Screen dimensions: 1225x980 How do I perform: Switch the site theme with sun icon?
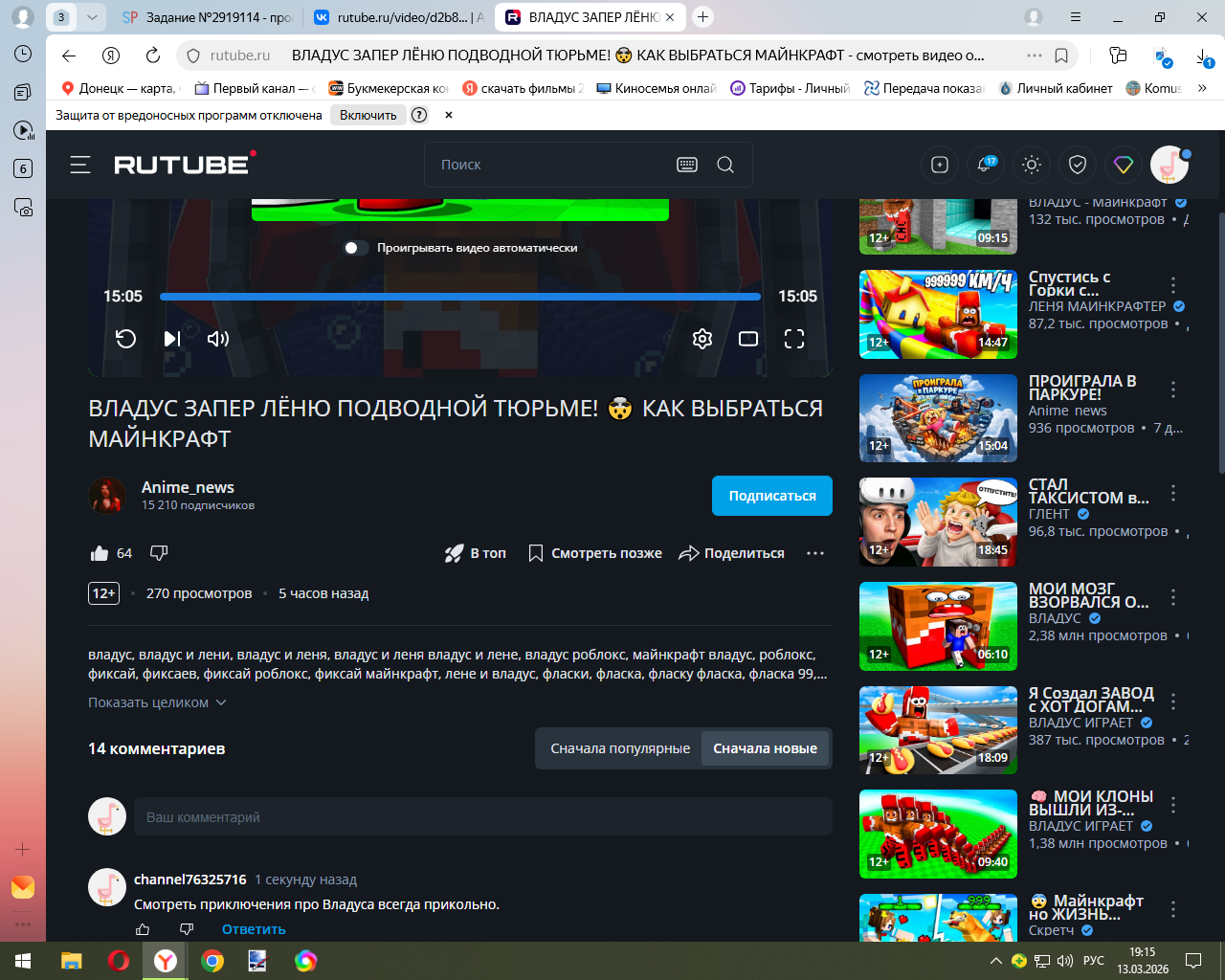(x=1032, y=165)
